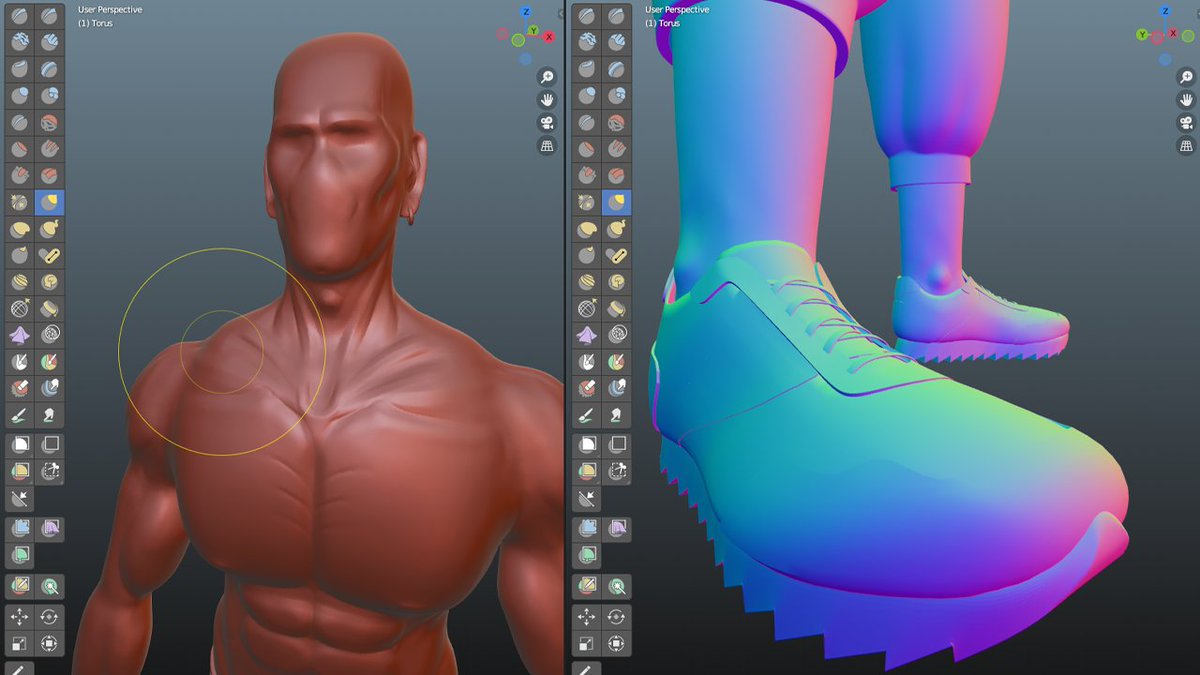The width and height of the screenshot is (1200, 675).
Task: Select the Scrape brush in the left viewport
Action: point(19,176)
